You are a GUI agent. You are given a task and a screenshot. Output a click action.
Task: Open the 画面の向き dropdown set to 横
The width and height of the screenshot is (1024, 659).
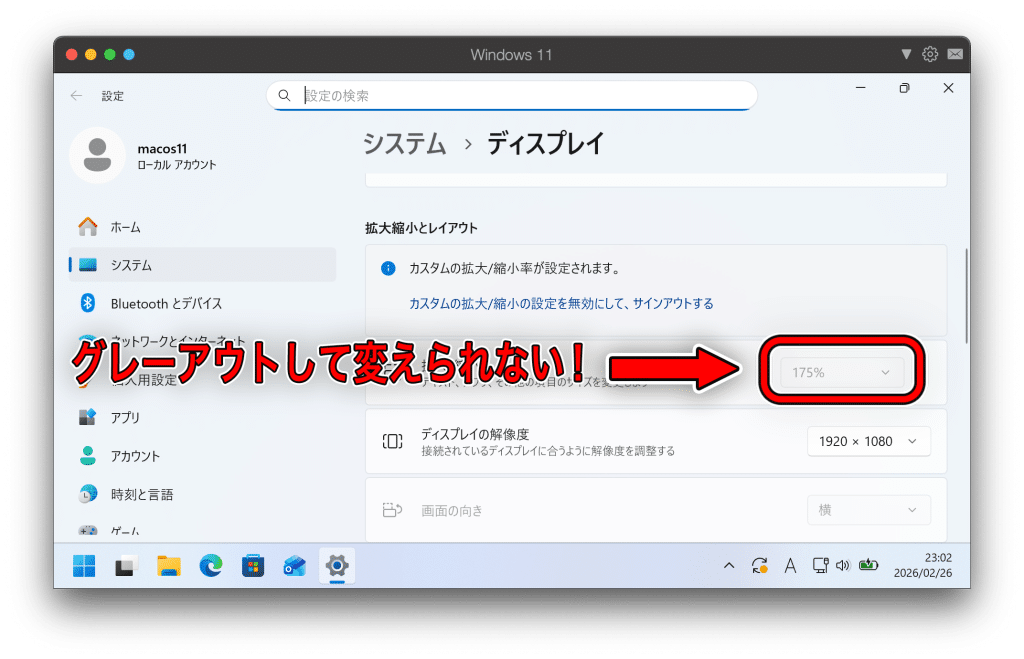pos(868,510)
